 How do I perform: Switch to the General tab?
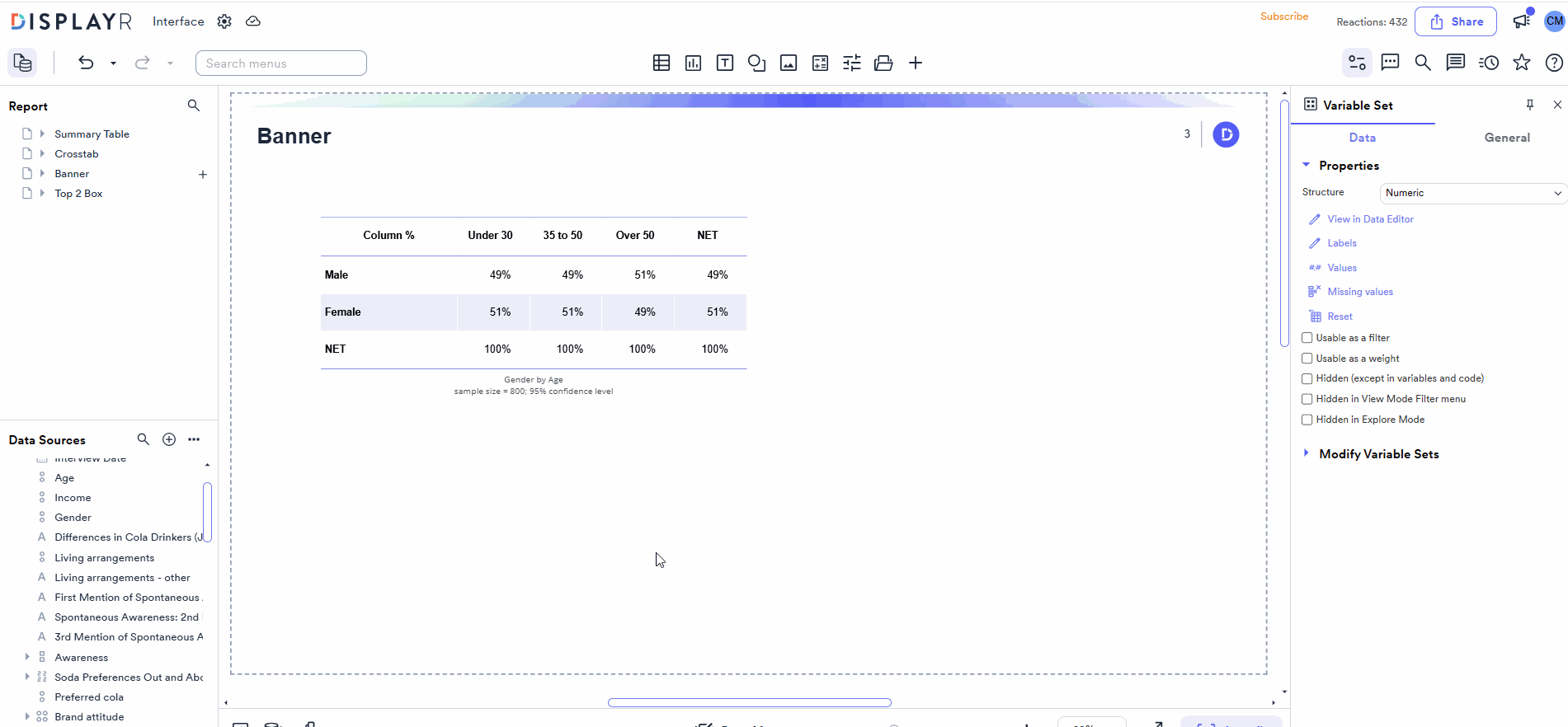[1506, 138]
